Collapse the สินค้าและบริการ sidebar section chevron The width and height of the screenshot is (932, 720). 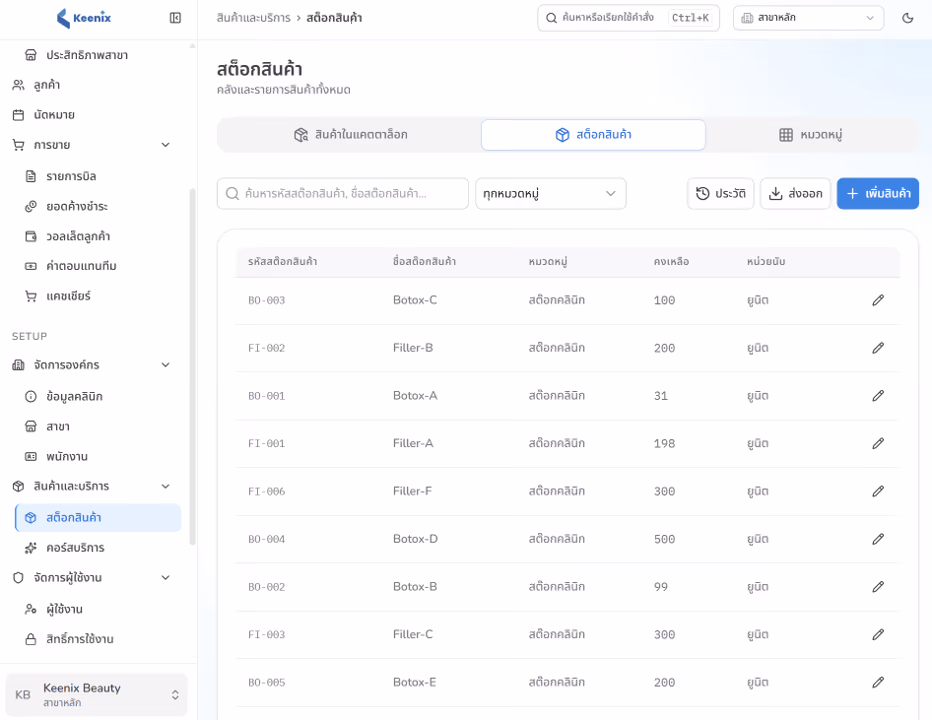166,486
